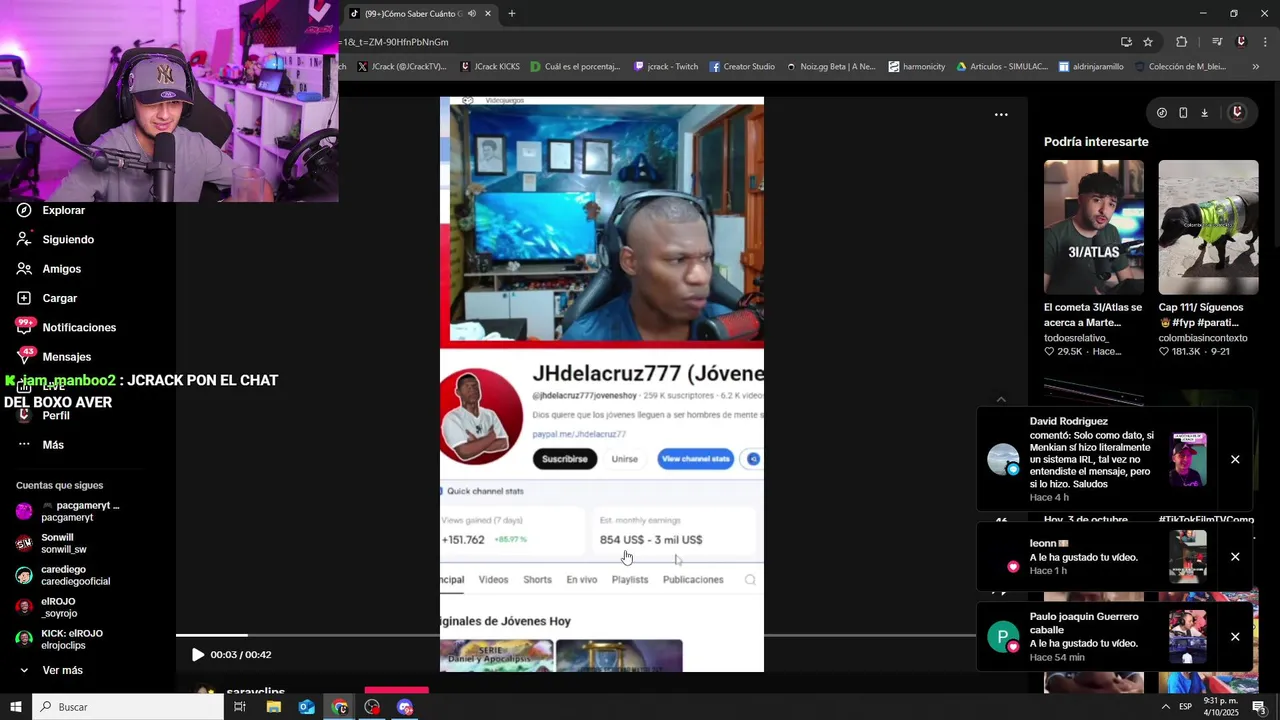Dismiss David Rodriguez comment notification
The height and width of the screenshot is (720, 1280).
pos(1235,460)
